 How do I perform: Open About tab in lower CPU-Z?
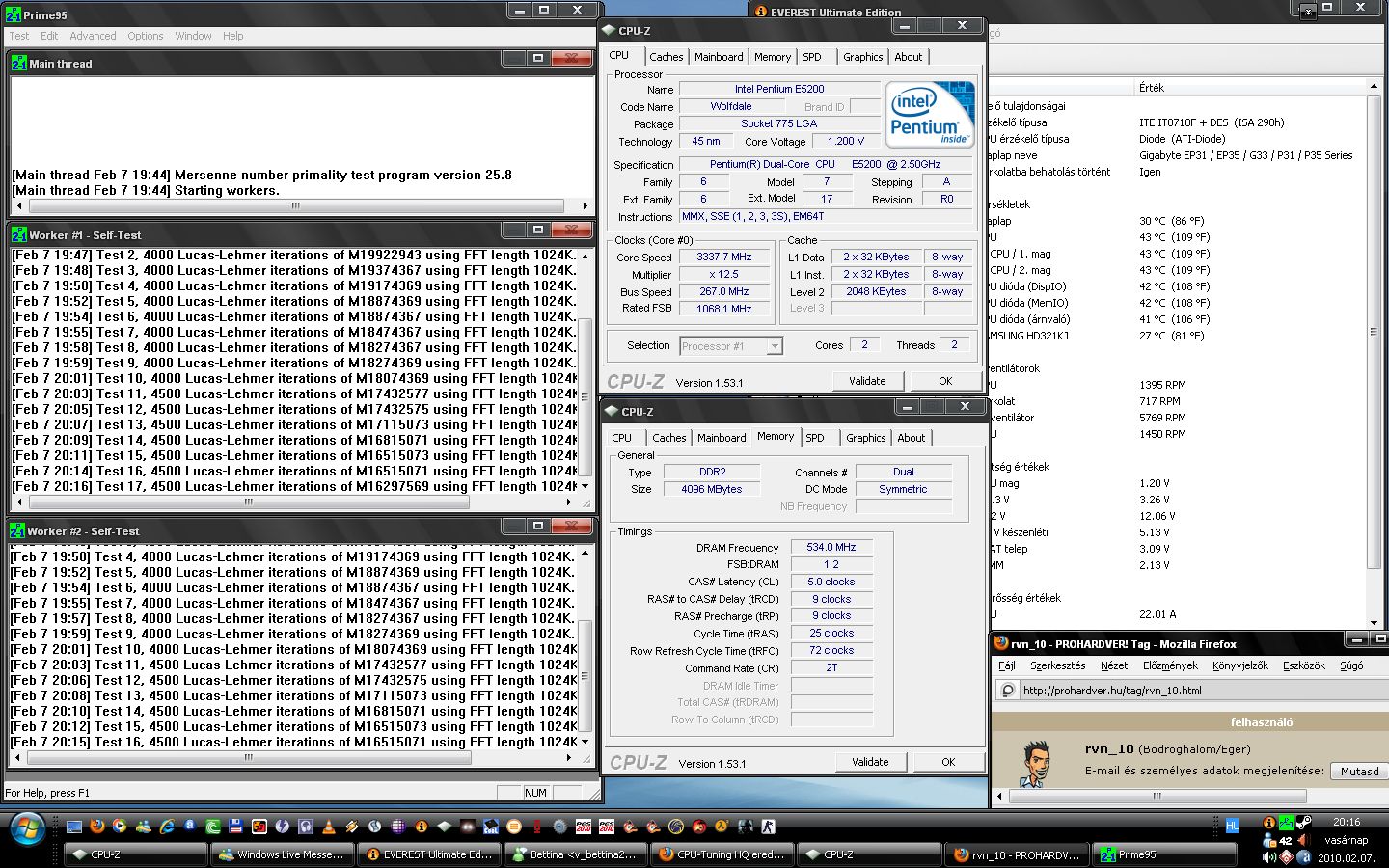pos(911,438)
